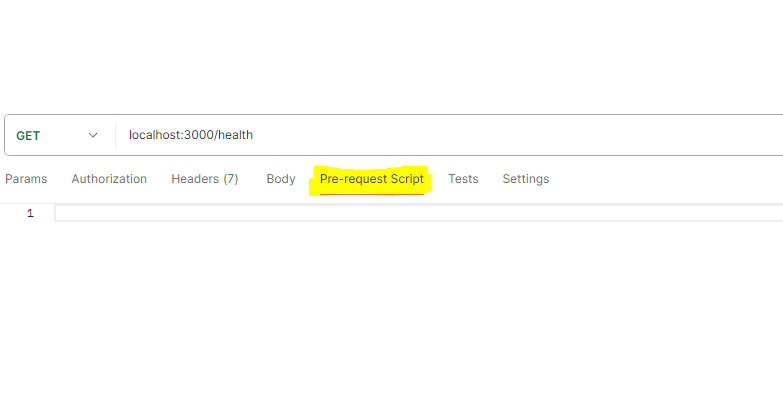Screen dimensions: 783x396
Task: Click line number 1 in editor gutter
Action: click(x=30, y=213)
